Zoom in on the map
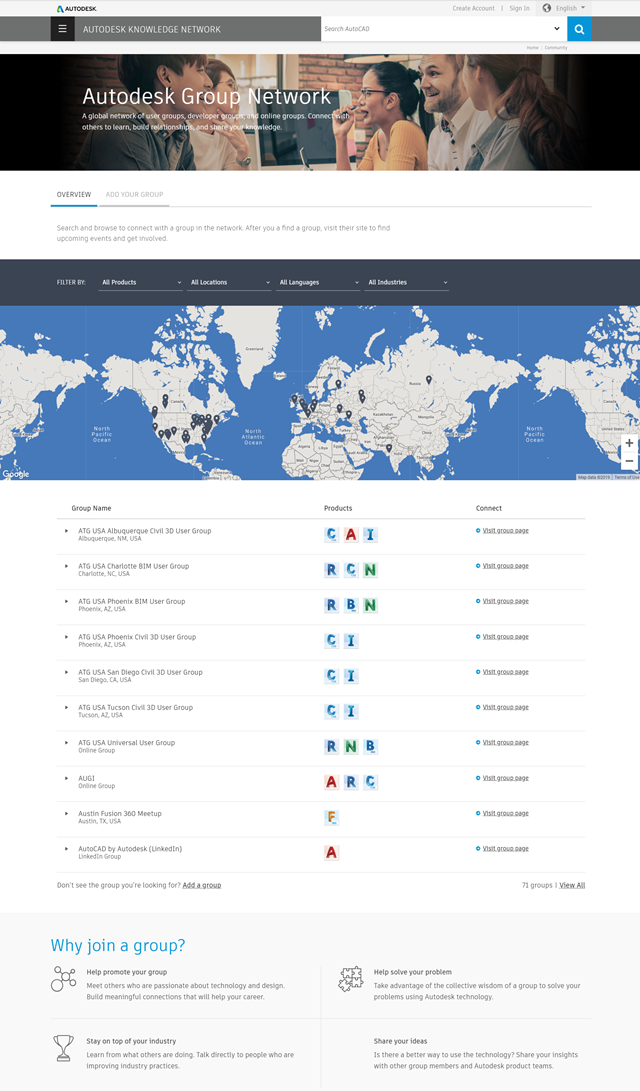 tap(629, 443)
